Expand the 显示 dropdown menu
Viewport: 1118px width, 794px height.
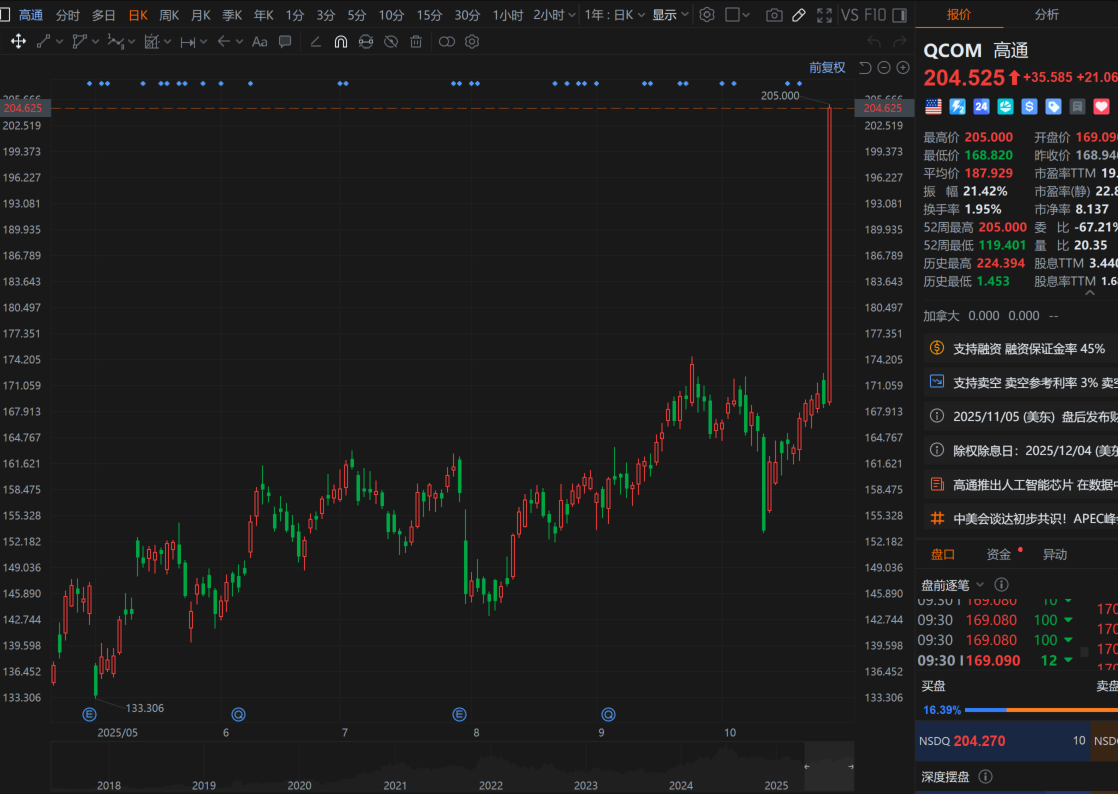(x=670, y=15)
